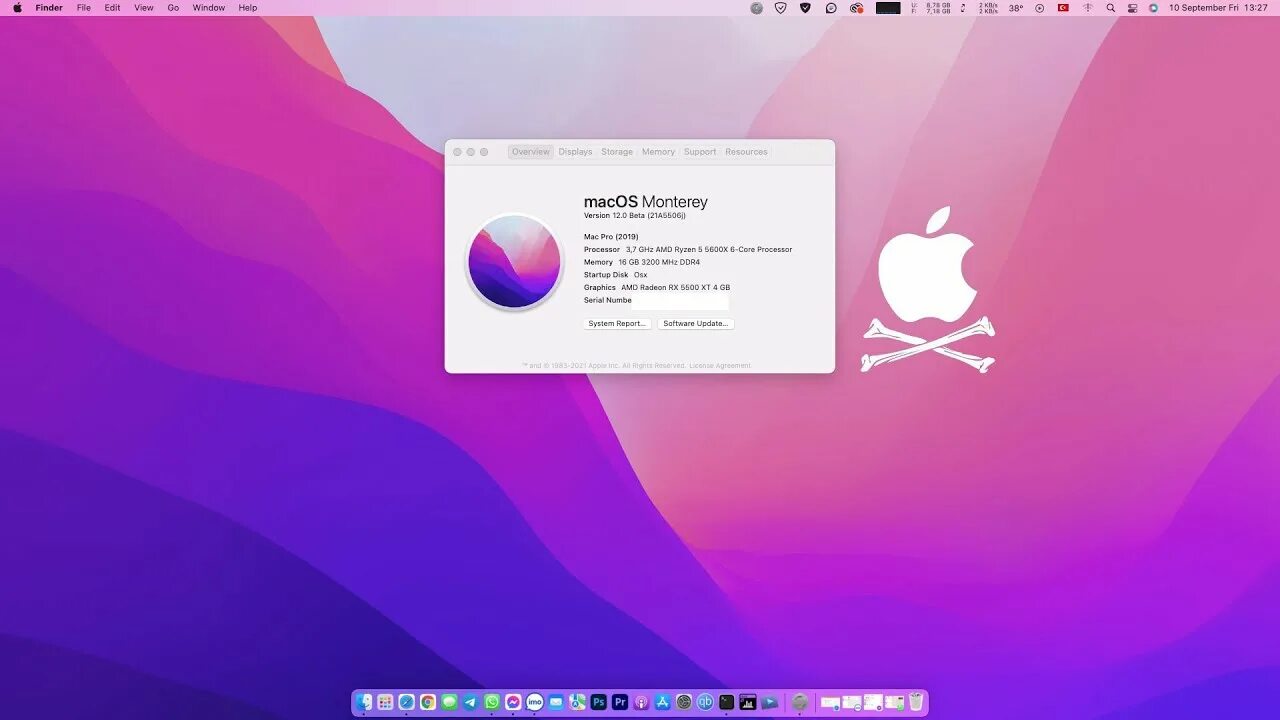The width and height of the screenshot is (1280, 720).
Task: Switch to the Memory tab
Action: pyautogui.click(x=658, y=152)
